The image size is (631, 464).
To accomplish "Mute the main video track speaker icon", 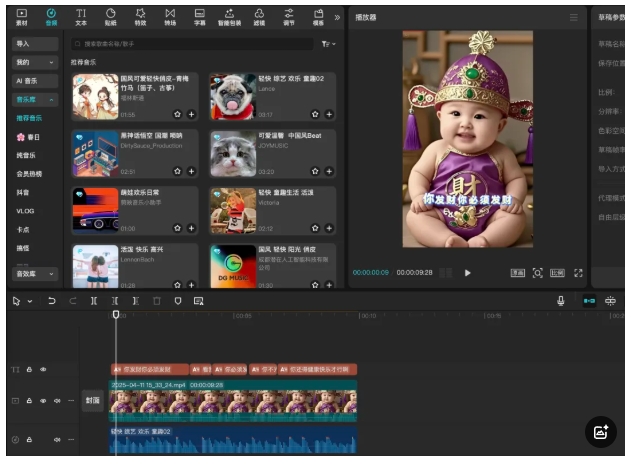I will 56,401.
